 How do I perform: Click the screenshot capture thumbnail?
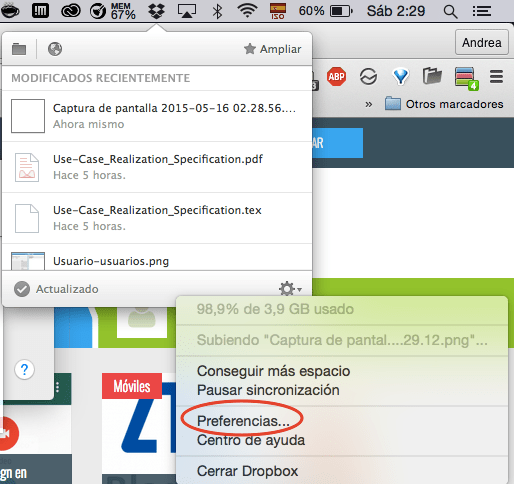pyautogui.click(x=28, y=116)
